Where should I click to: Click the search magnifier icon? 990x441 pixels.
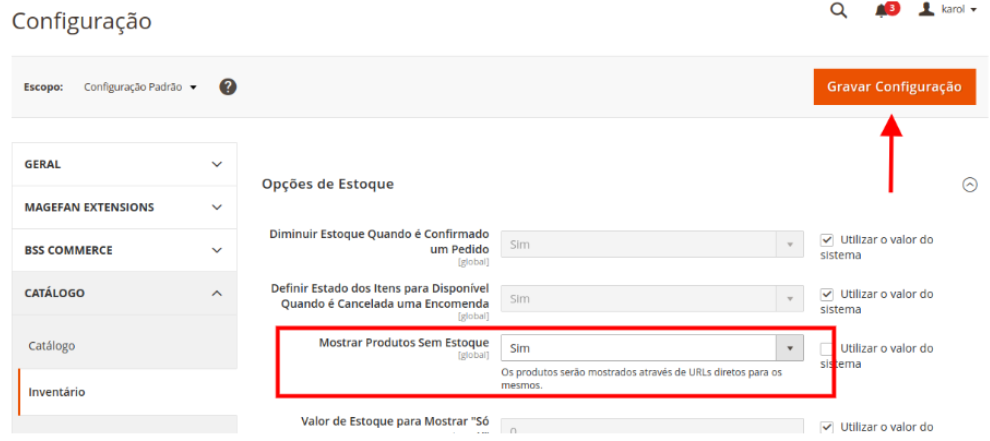click(839, 11)
